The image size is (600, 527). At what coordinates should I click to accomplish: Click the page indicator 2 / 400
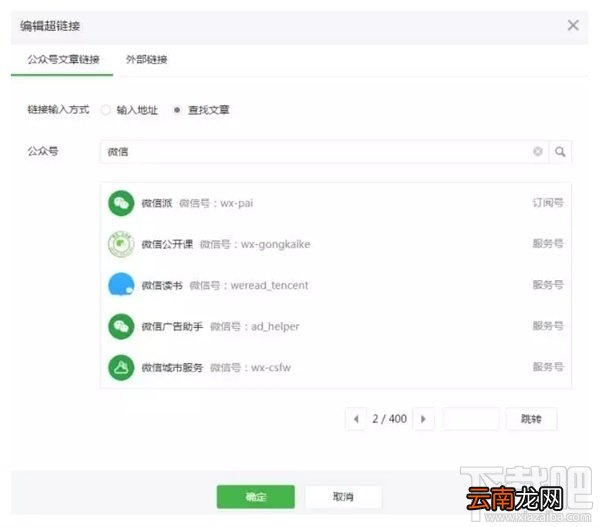point(390,419)
